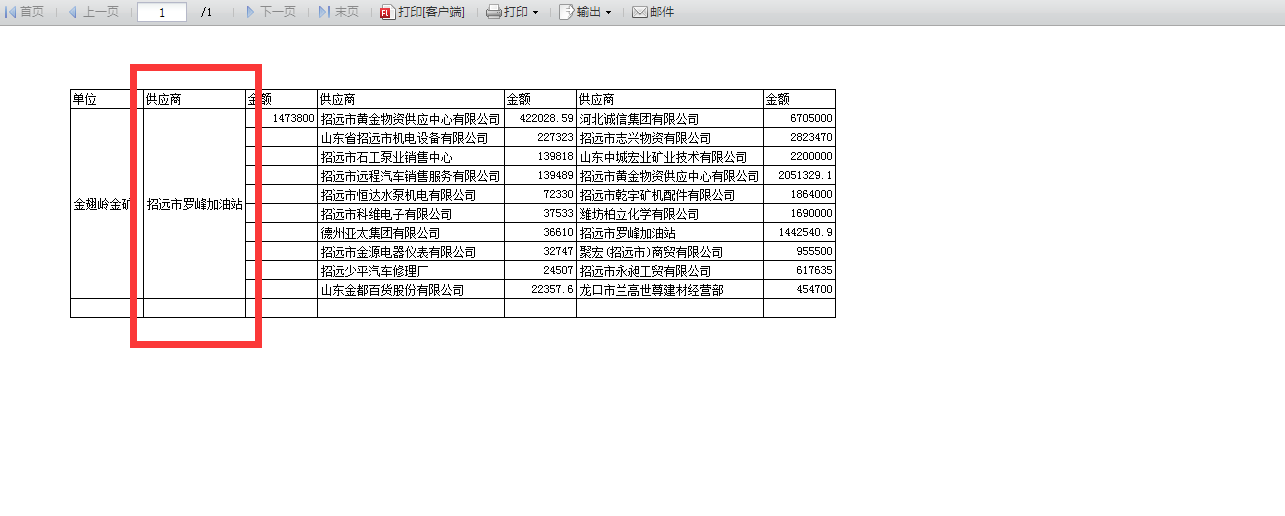Select amount cell 24507
The image size is (1285, 516).
pos(540,270)
